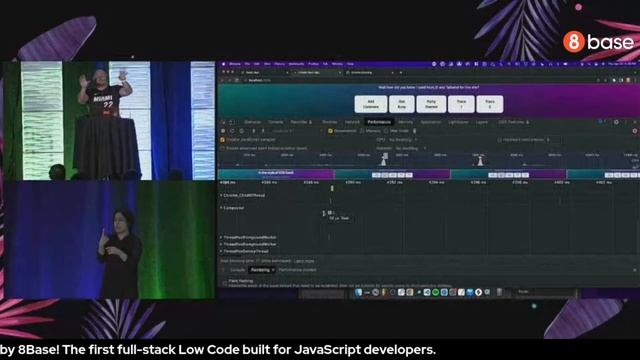Click the issues counter badge in DevTools
Screen dimensions: 640x360
tap(601, 122)
